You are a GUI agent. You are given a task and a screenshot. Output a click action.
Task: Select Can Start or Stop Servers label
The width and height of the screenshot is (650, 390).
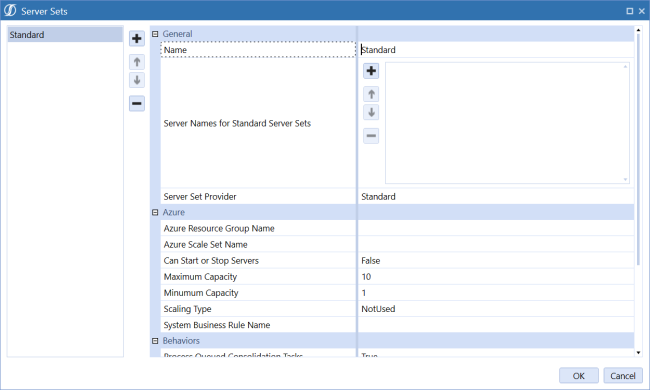click(211, 261)
